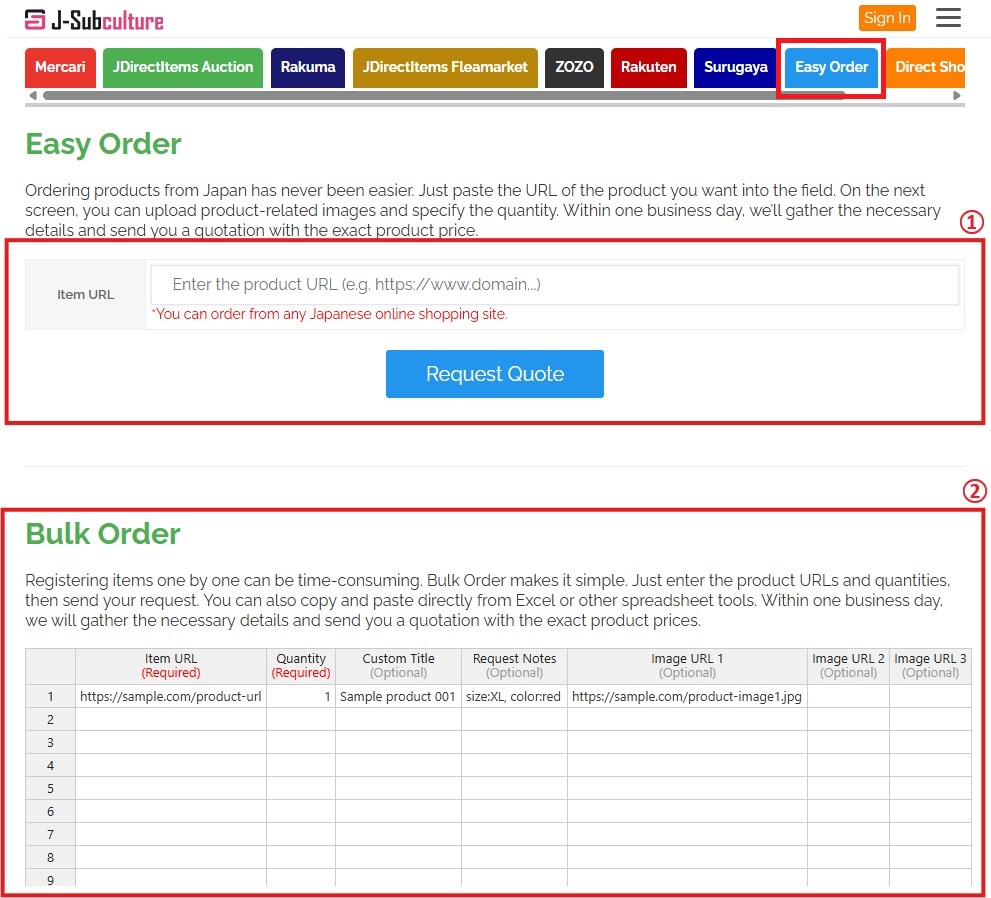Select the sample Item URL cell in row 1
991x898 pixels.
(x=171, y=696)
